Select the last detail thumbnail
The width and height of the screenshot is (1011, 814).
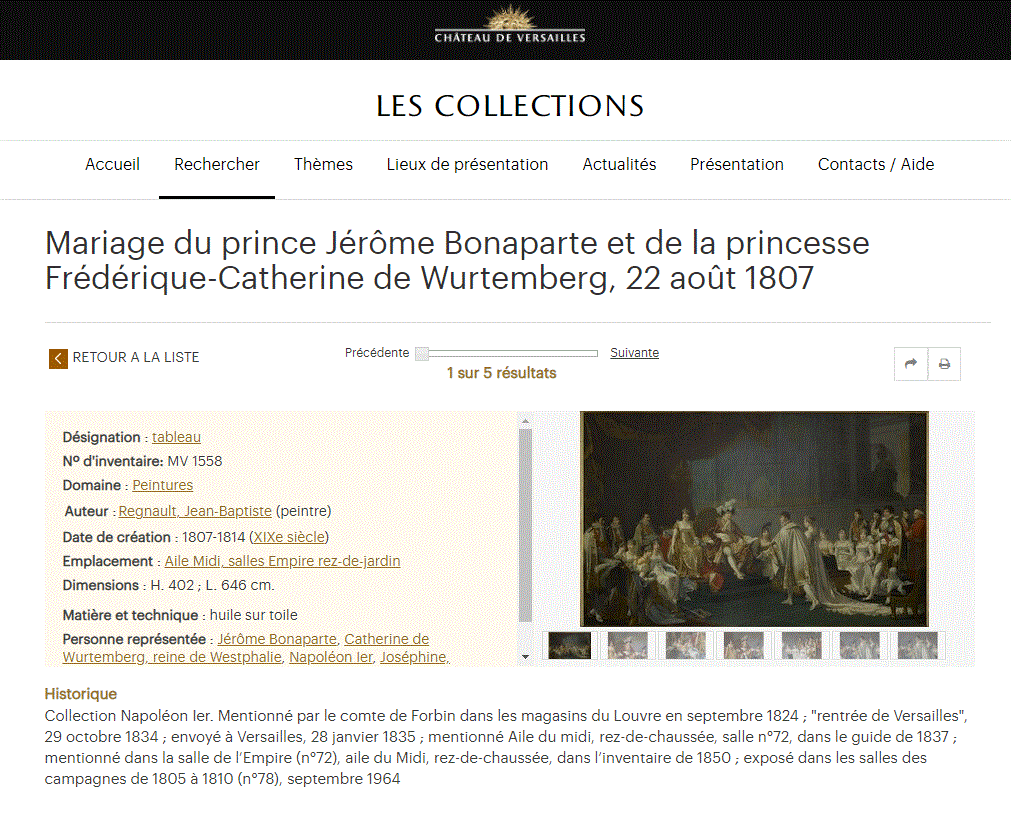click(918, 646)
